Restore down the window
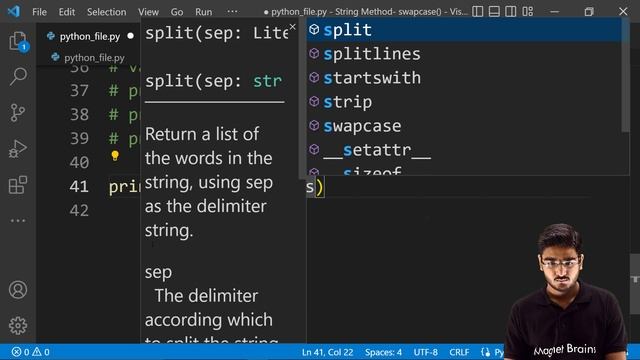640x360 pixels. pyautogui.click(x=589, y=11)
